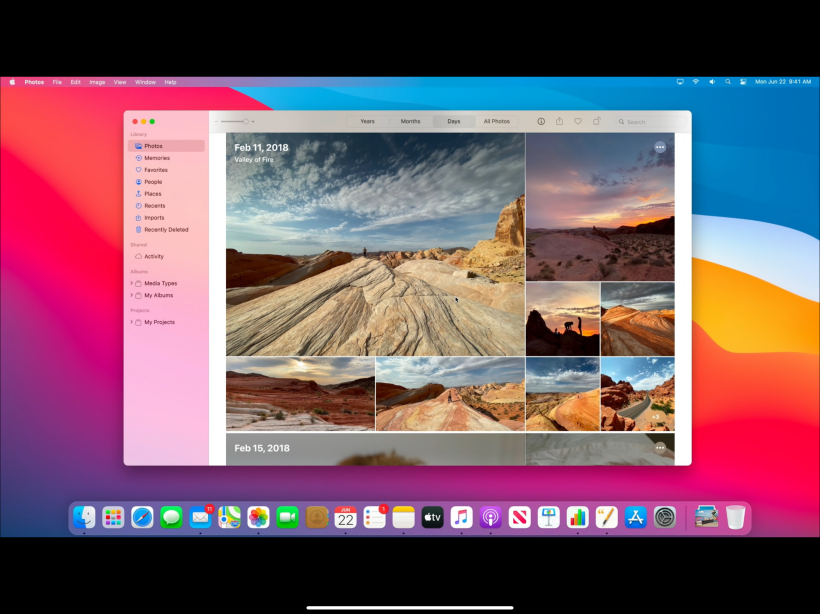This screenshot has height=614, width=820.
Task: Switch to the Months view
Action: click(x=410, y=121)
